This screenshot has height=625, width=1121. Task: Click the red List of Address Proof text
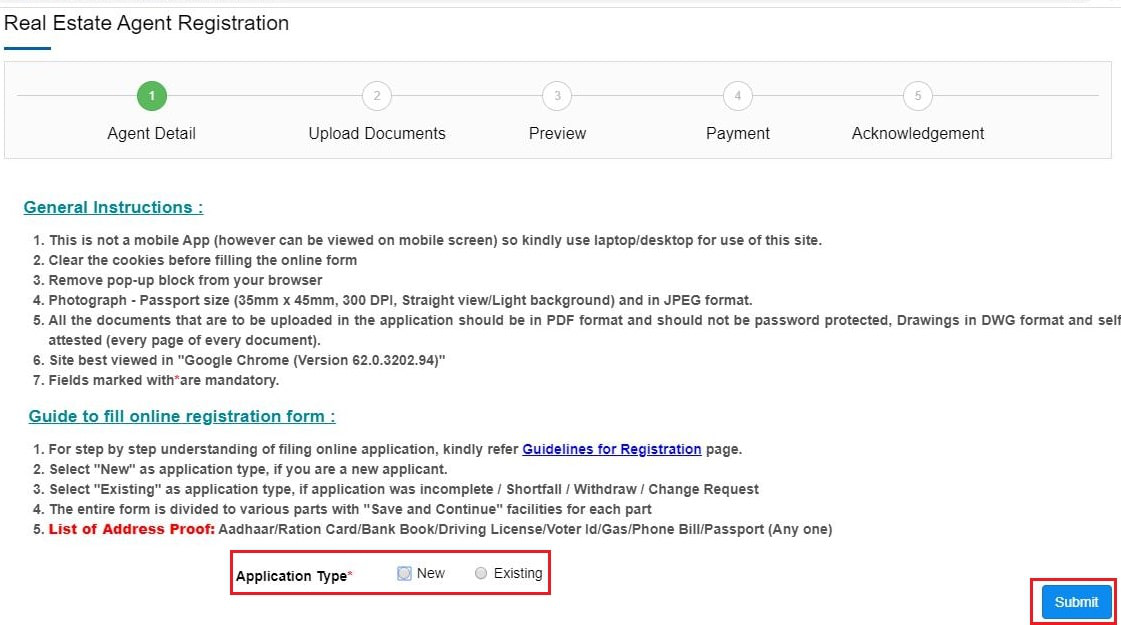click(x=132, y=529)
